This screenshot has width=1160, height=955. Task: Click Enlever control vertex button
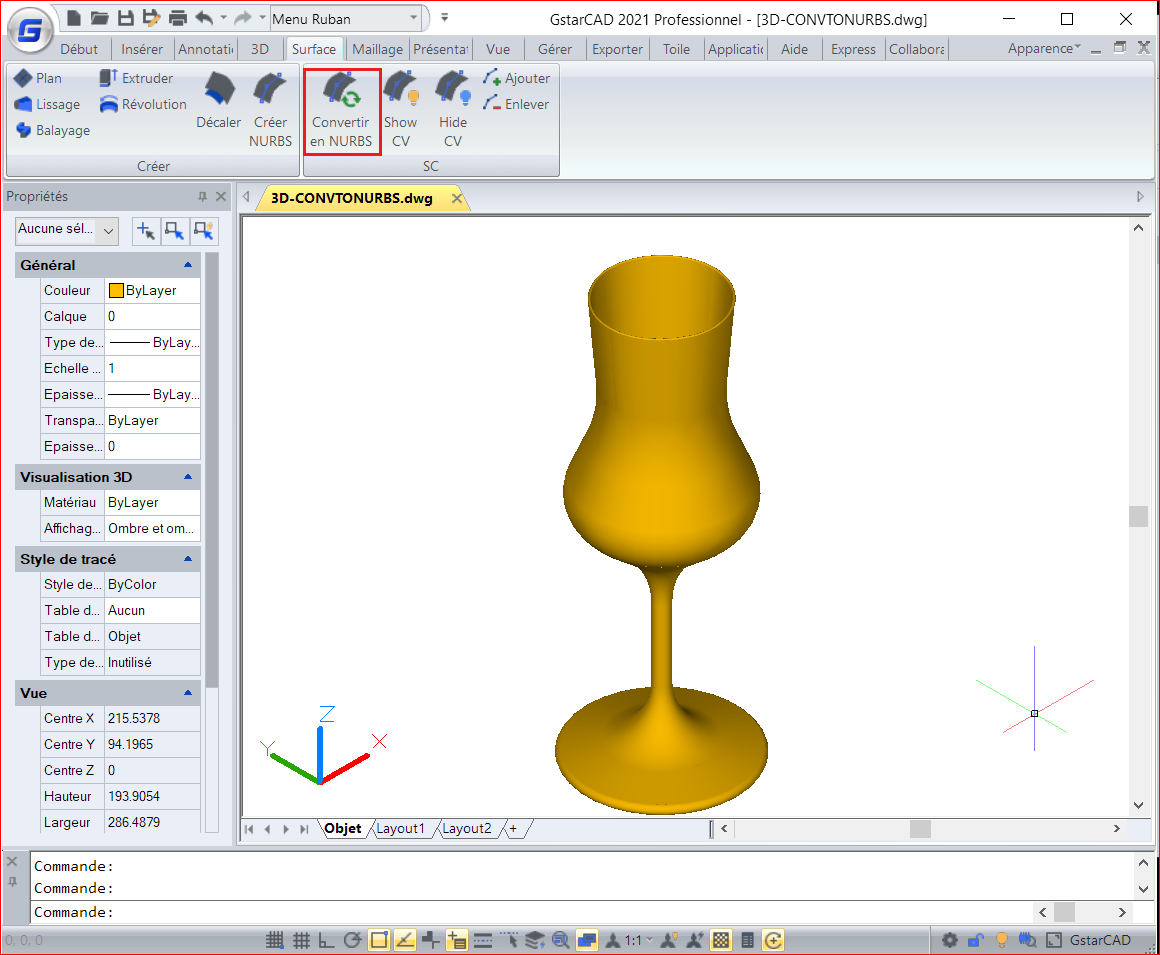[x=516, y=104]
